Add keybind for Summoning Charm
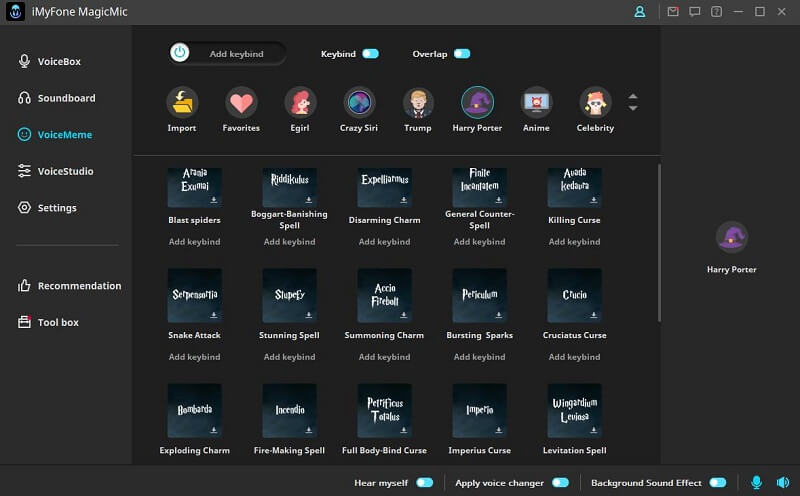 384,357
